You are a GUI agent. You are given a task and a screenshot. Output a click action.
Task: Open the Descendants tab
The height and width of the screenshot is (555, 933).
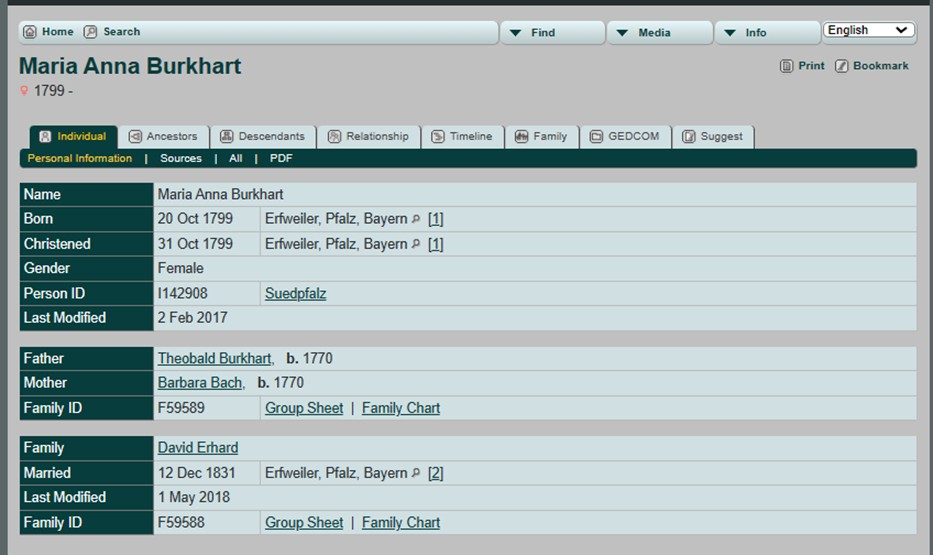[262, 137]
